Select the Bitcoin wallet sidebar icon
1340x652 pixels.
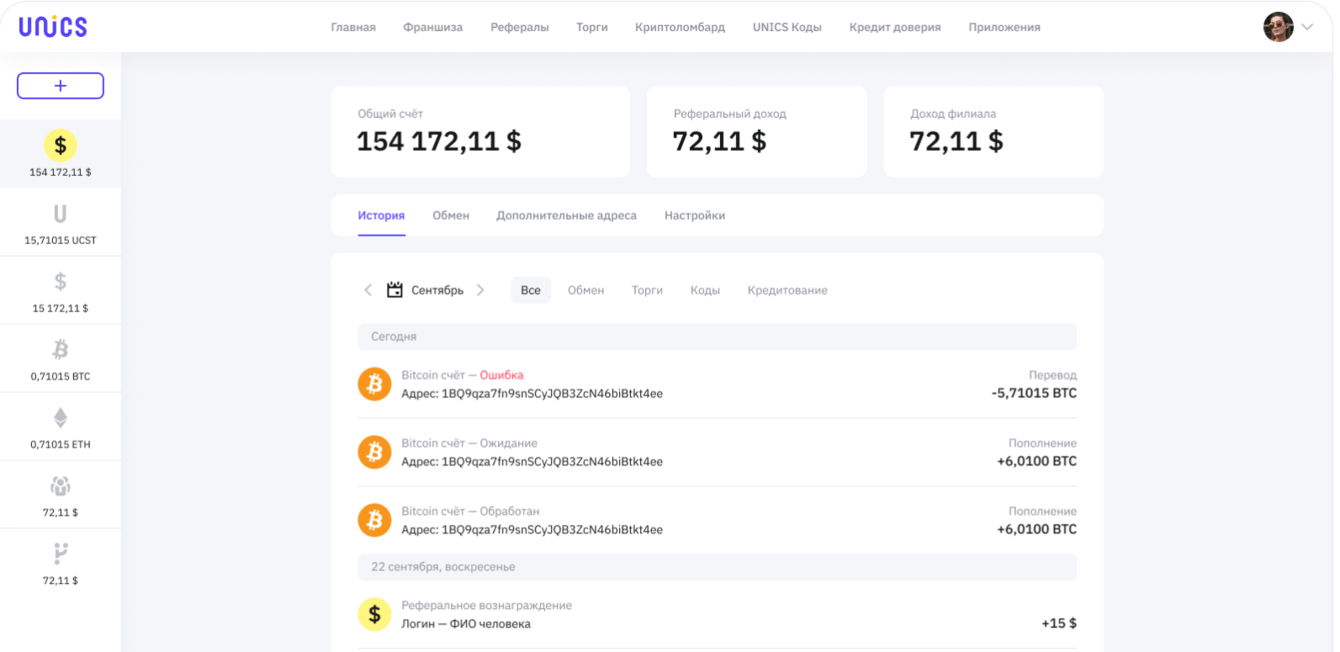click(x=60, y=350)
